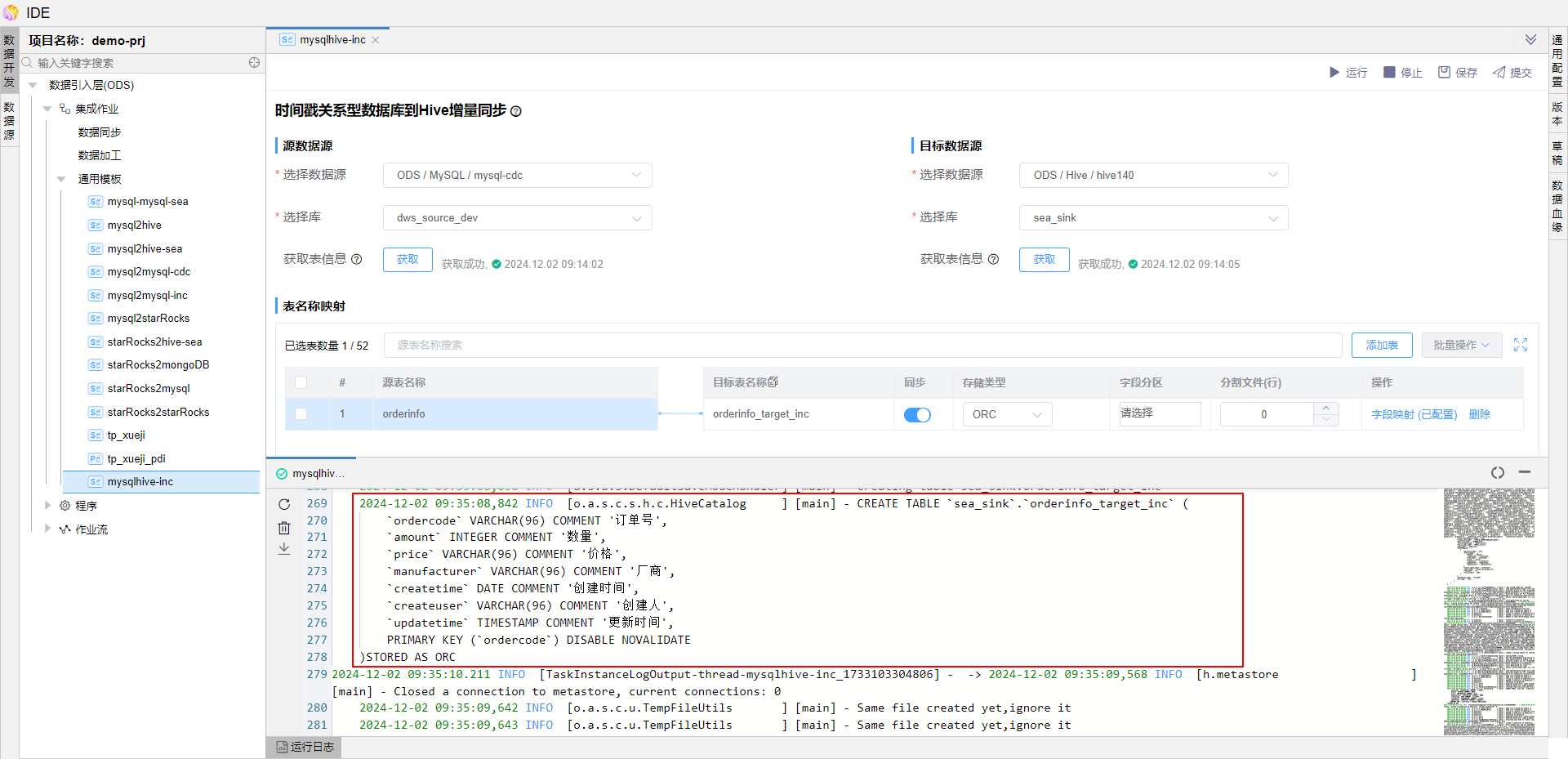The width and height of the screenshot is (1568, 759).
Task: Click the Run (运行) play icon
Action: [x=1334, y=73]
